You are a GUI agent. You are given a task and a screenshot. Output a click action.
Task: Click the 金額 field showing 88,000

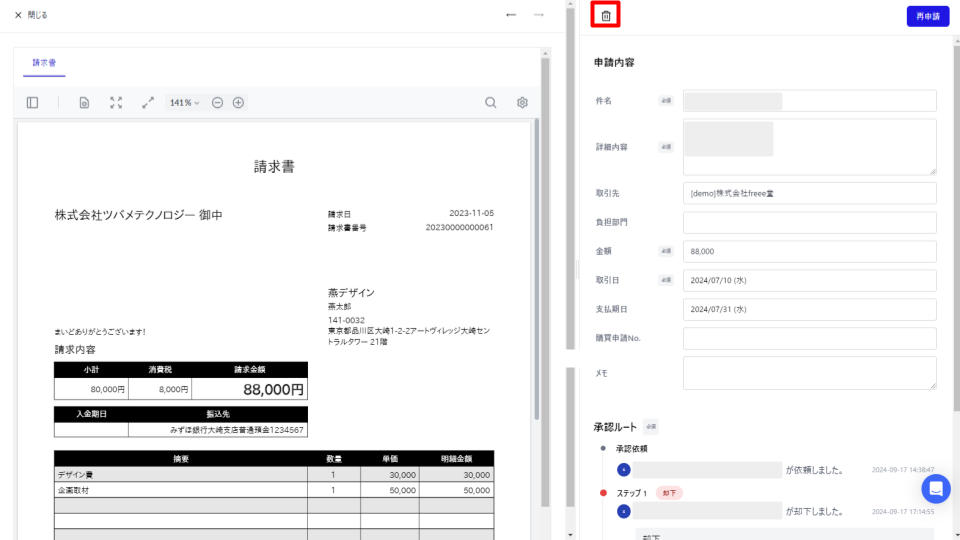click(x=809, y=252)
